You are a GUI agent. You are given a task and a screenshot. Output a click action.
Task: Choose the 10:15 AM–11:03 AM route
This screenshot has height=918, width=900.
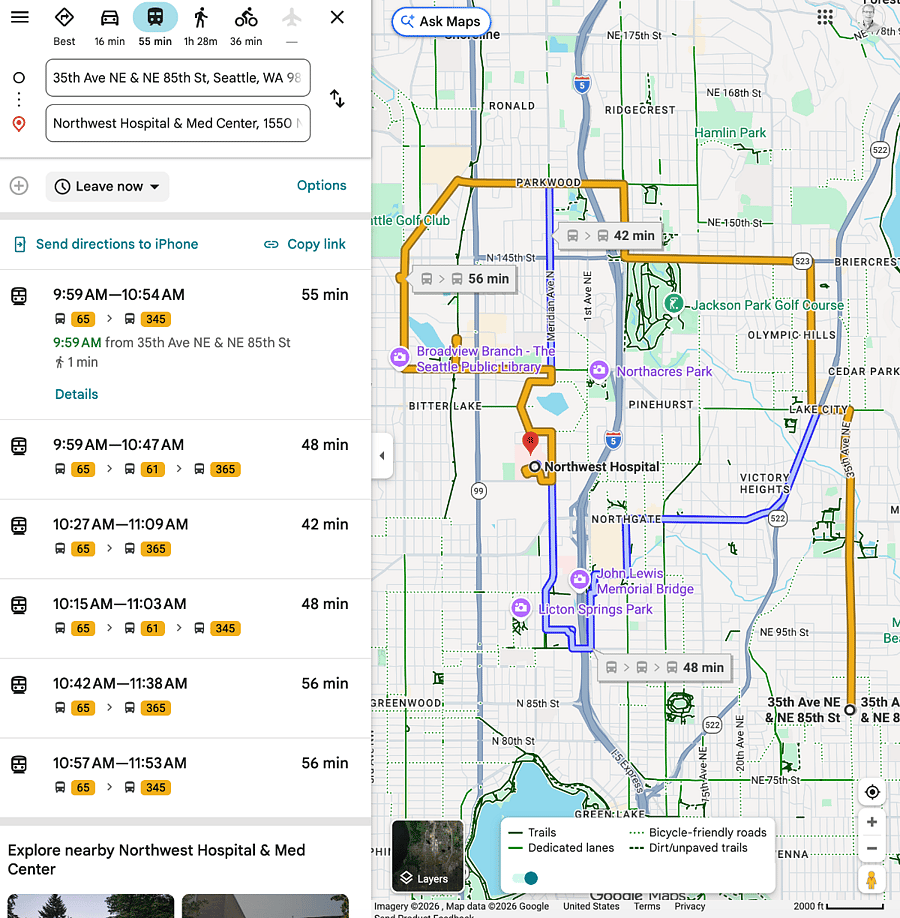pyautogui.click(x=185, y=619)
